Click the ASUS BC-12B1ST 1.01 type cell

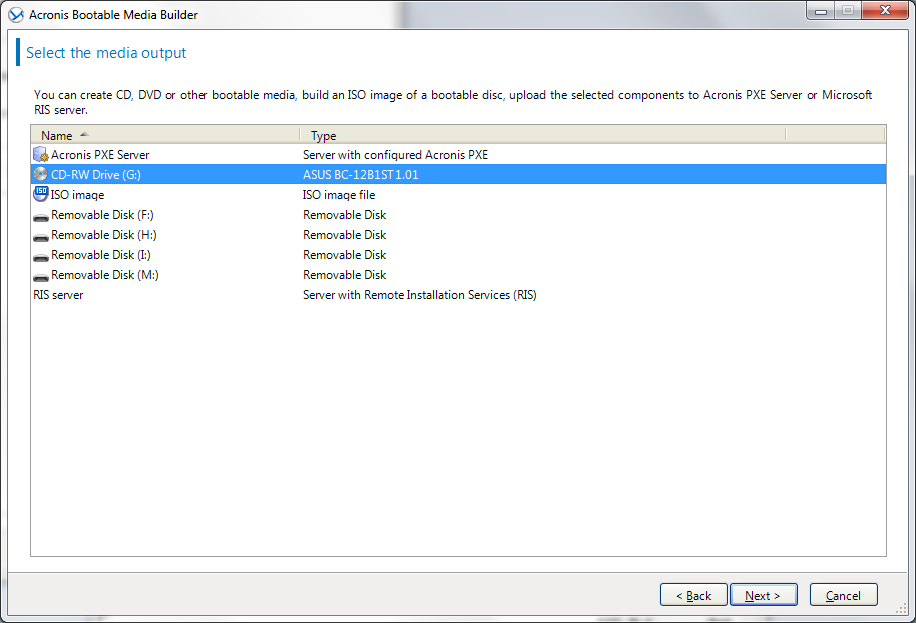pyautogui.click(x=360, y=175)
